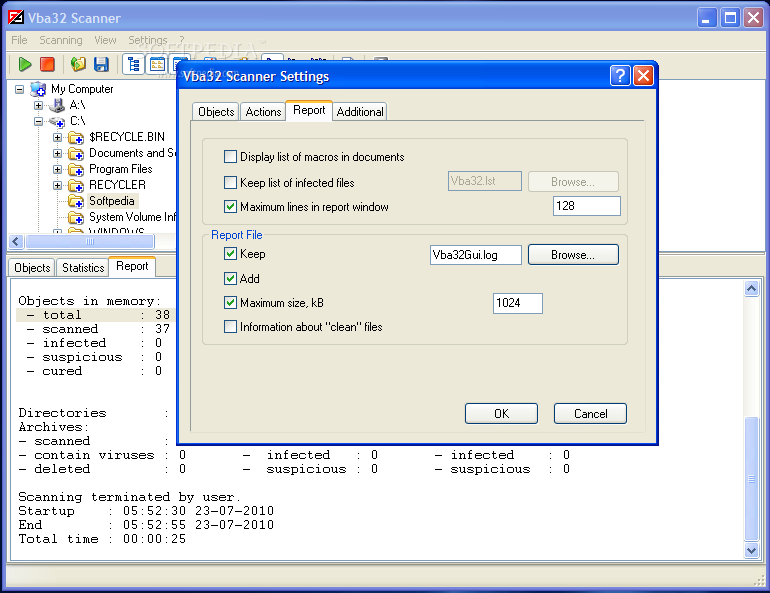The height and width of the screenshot is (593, 770).
Task: Select Report tab in main window lower pane
Action: pyautogui.click(x=132, y=266)
